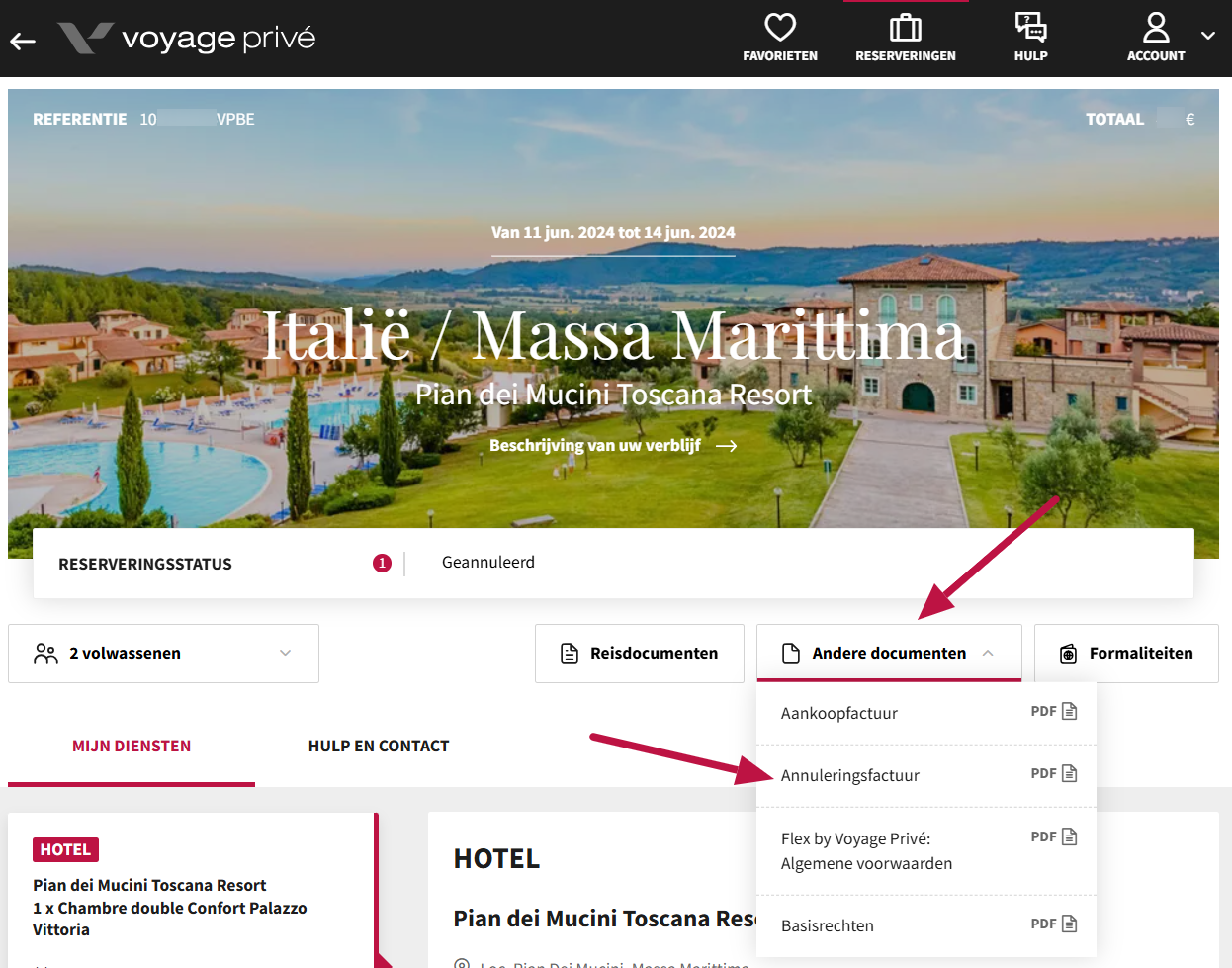This screenshot has width=1232, height=968.
Task: Open the Account person icon
Action: [1156, 27]
